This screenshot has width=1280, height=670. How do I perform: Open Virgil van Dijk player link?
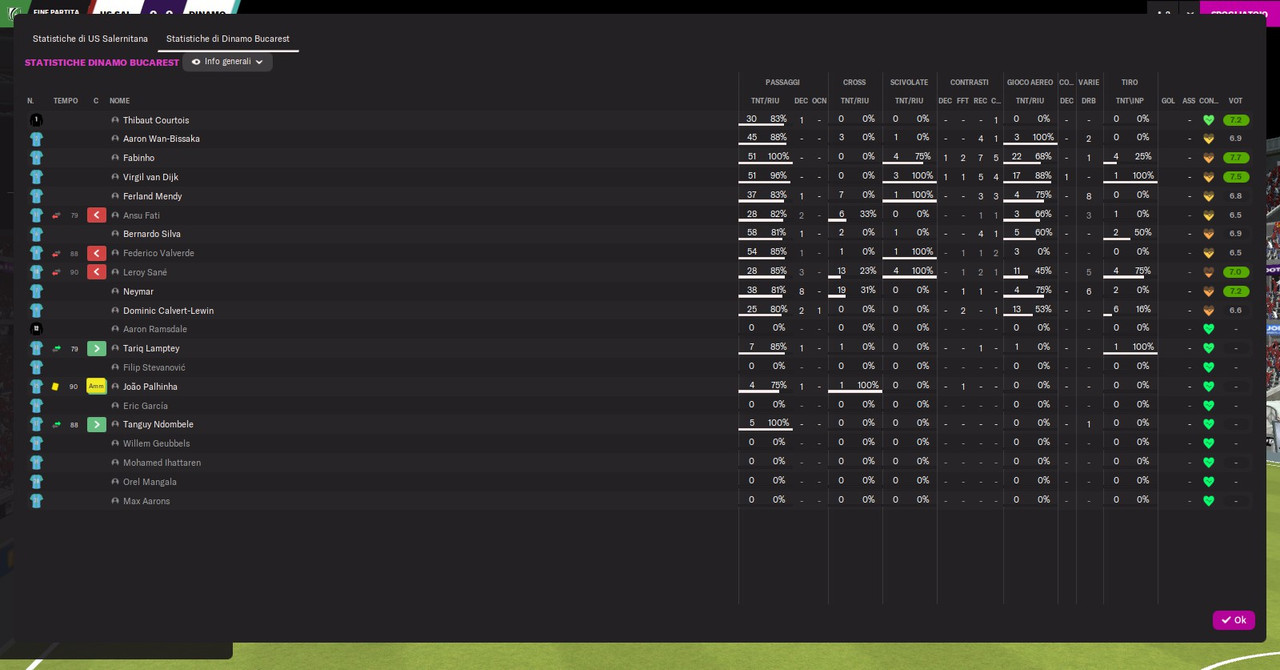150,177
